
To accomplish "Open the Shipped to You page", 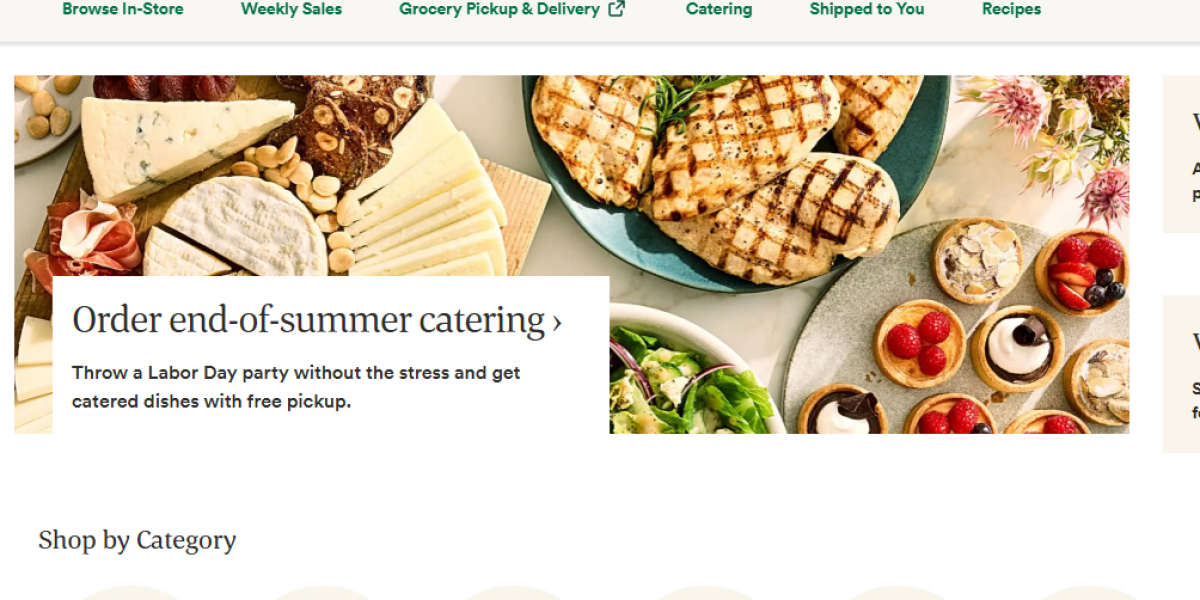I will coord(867,10).
